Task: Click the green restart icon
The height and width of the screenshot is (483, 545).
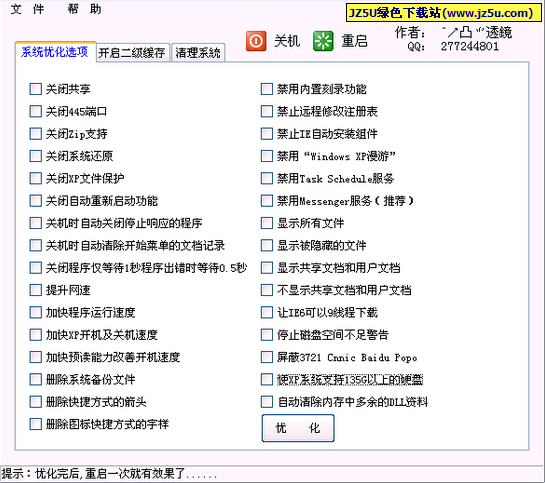Action: 323,41
